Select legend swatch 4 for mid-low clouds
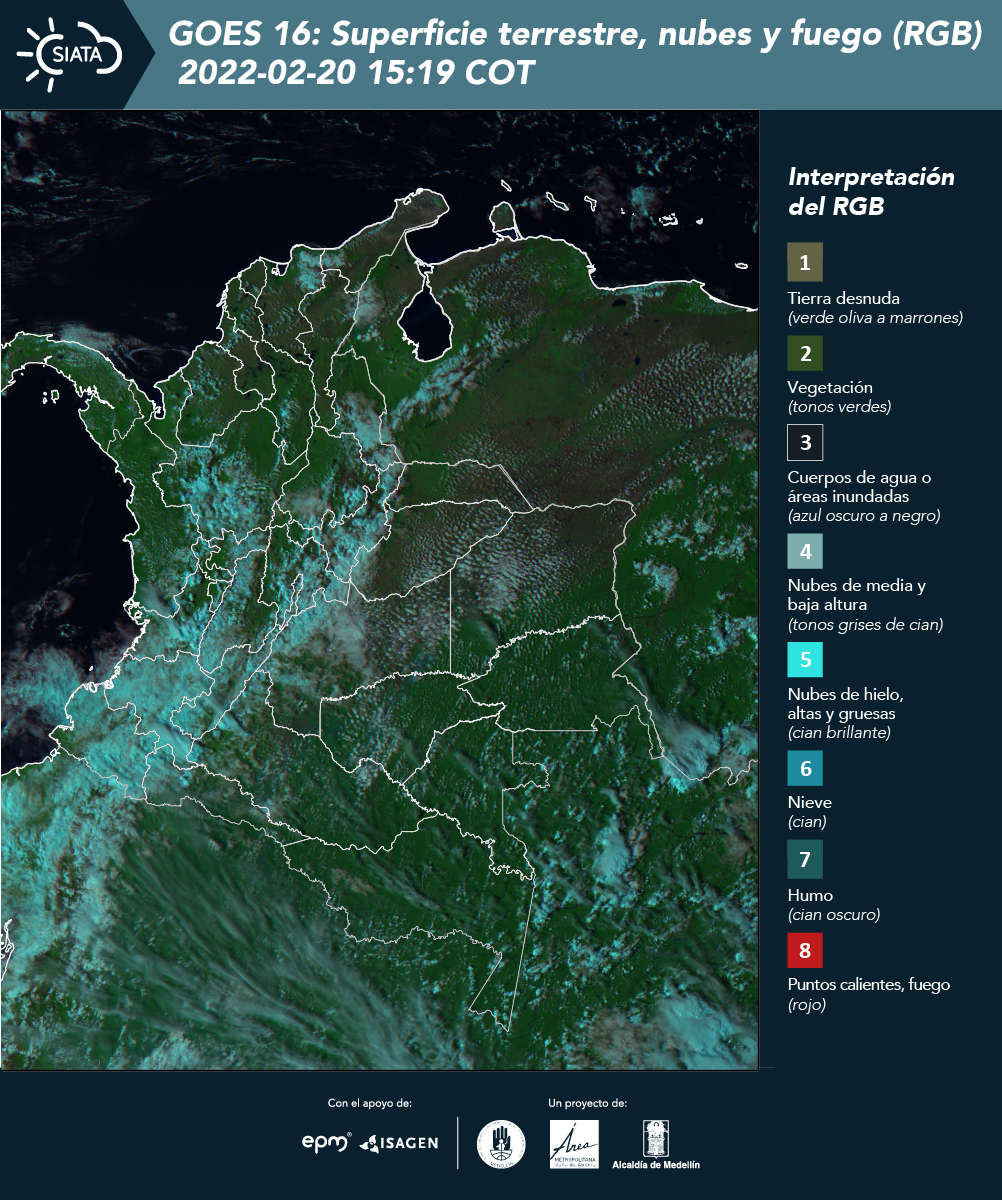Screen dimensions: 1002x1200 click(x=805, y=551)
